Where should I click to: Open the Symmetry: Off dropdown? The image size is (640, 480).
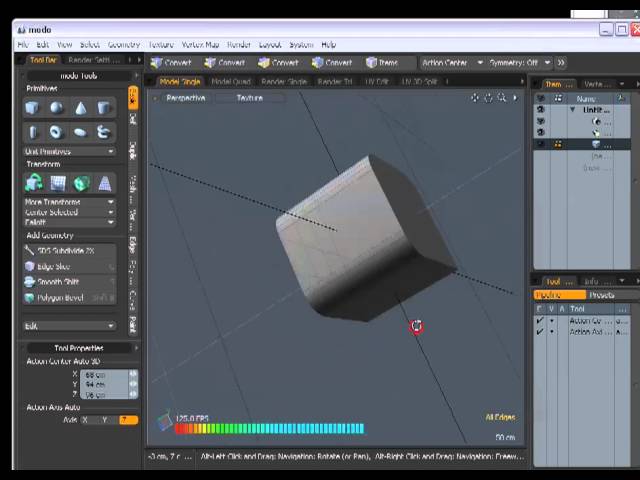tap(520, 62)
